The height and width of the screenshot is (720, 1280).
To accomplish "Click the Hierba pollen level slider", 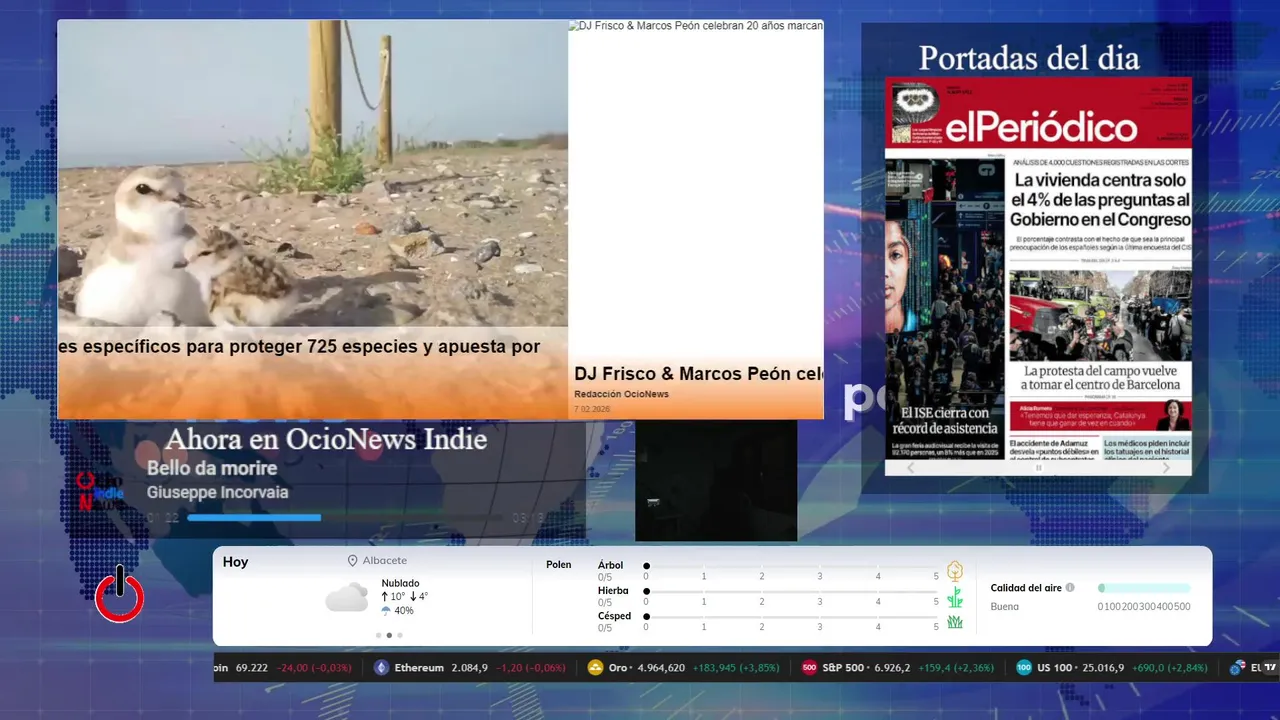I will (791, 592).
